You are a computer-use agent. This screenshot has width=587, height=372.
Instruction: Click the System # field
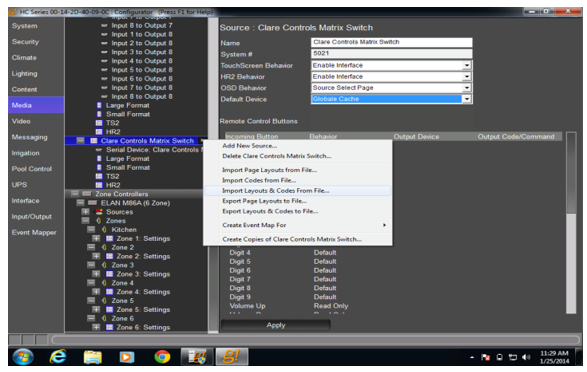pos(392,54)
